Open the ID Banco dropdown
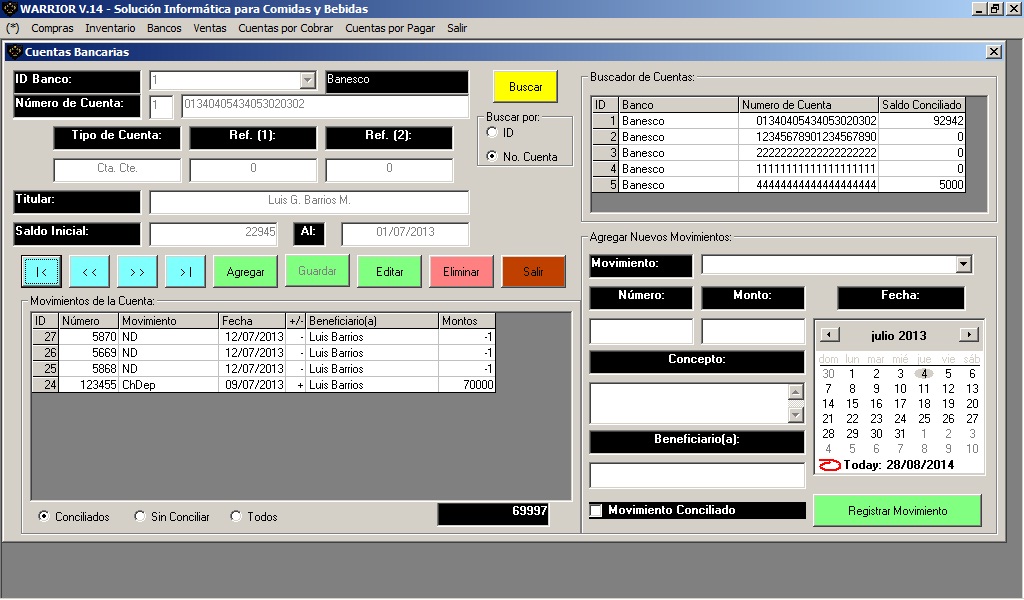 click(x=307, y=81)
